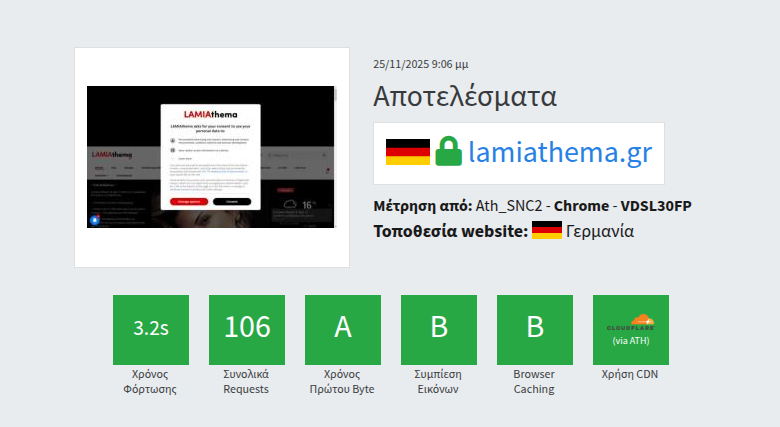This screenshot has width=780, height=427.
Task: Click the Συνολικά Requests label
Action: [247, 381]
